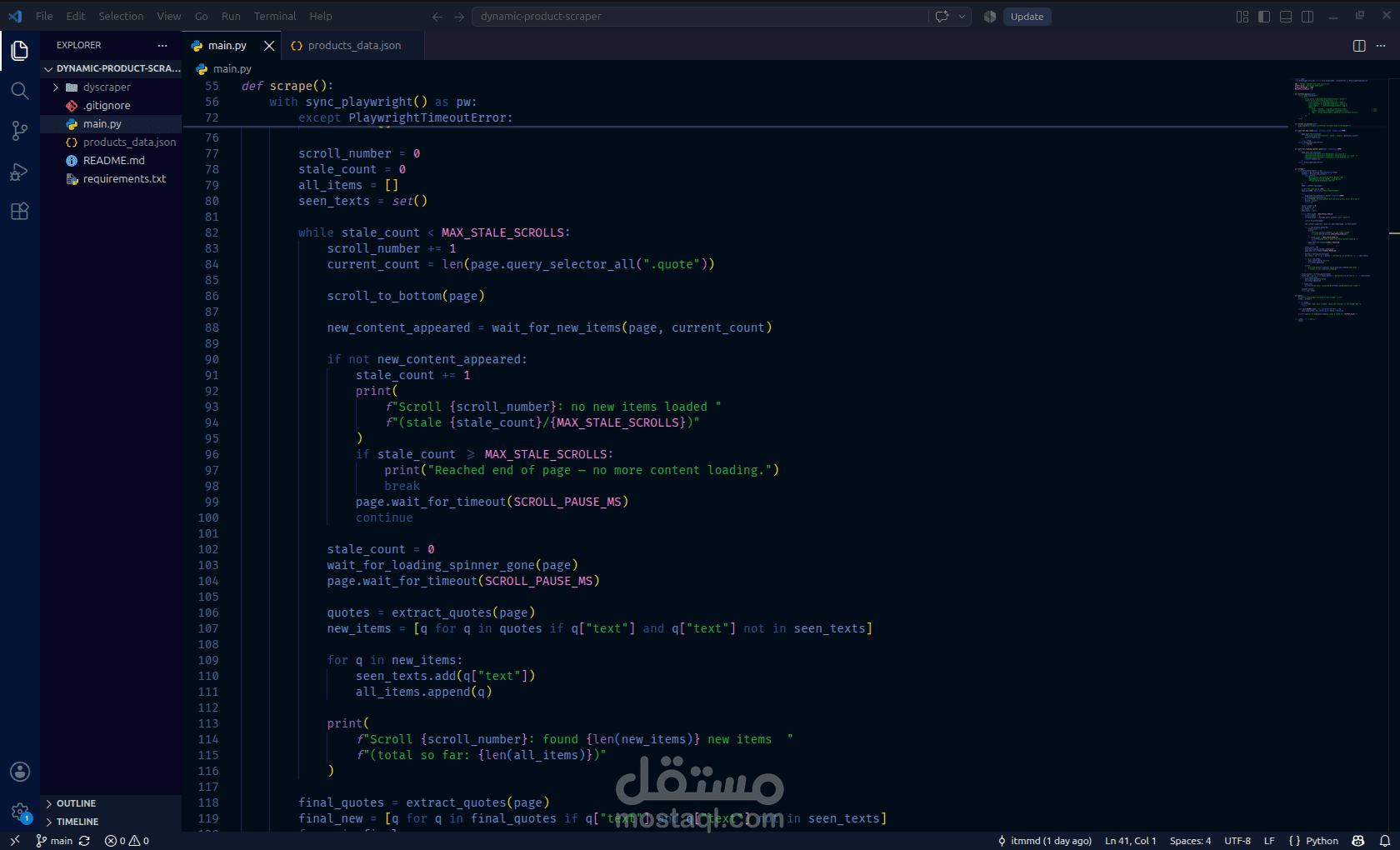The width and height of the screenshot is (1400, 850).
Task: Toggle Primary Side Bar visibility
Action: 1264,17
